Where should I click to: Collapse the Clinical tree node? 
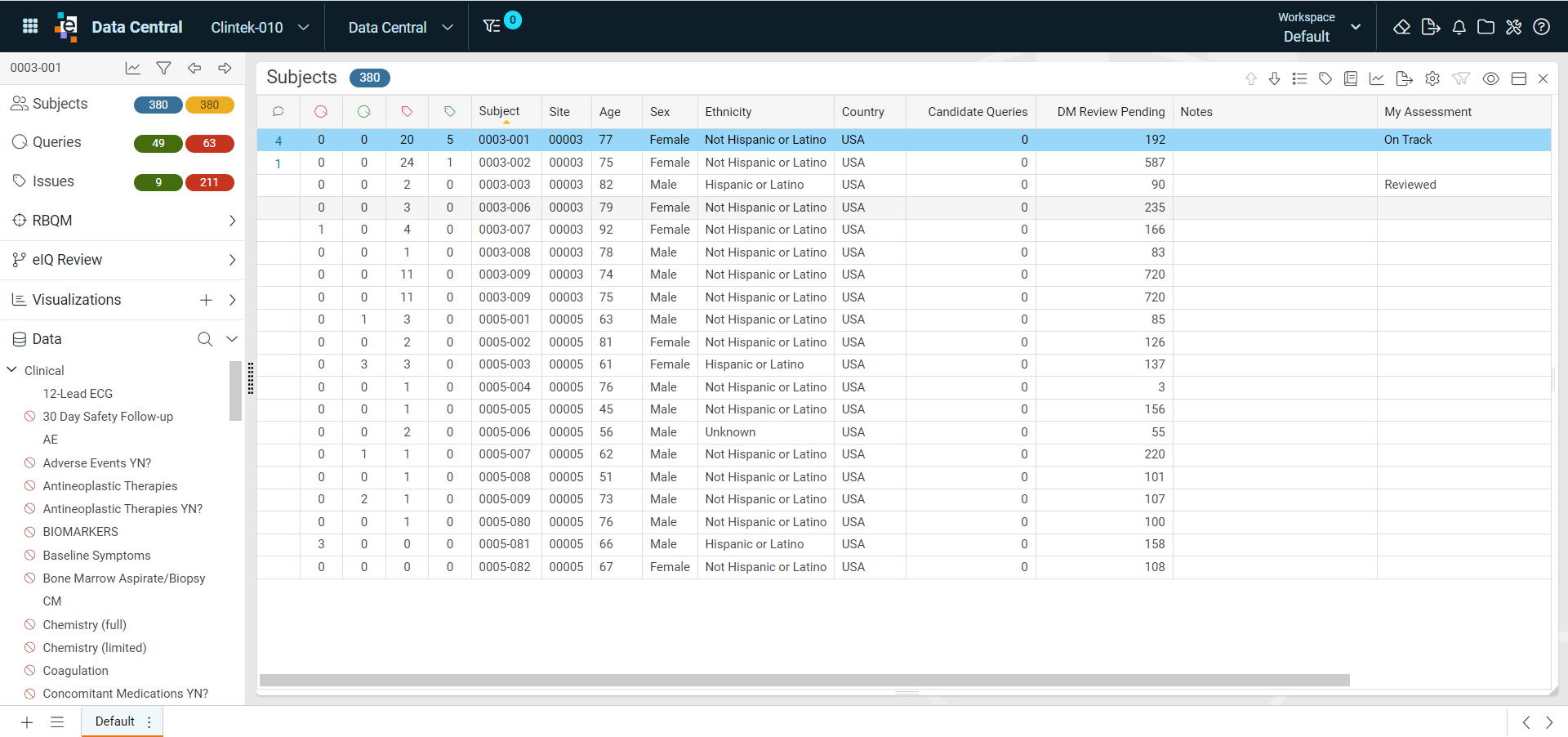12,370
